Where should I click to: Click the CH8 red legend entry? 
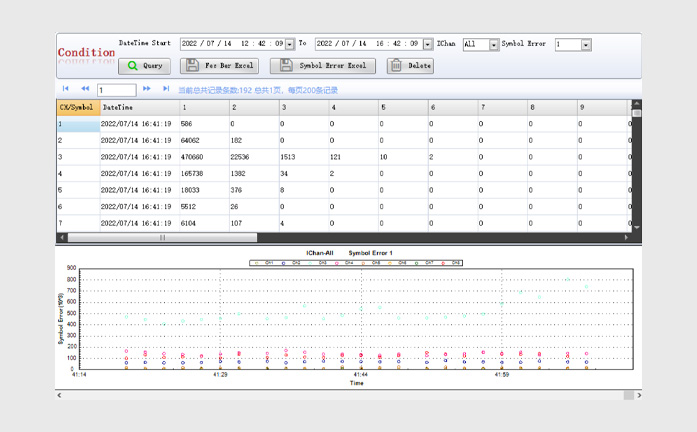point(450,263)
